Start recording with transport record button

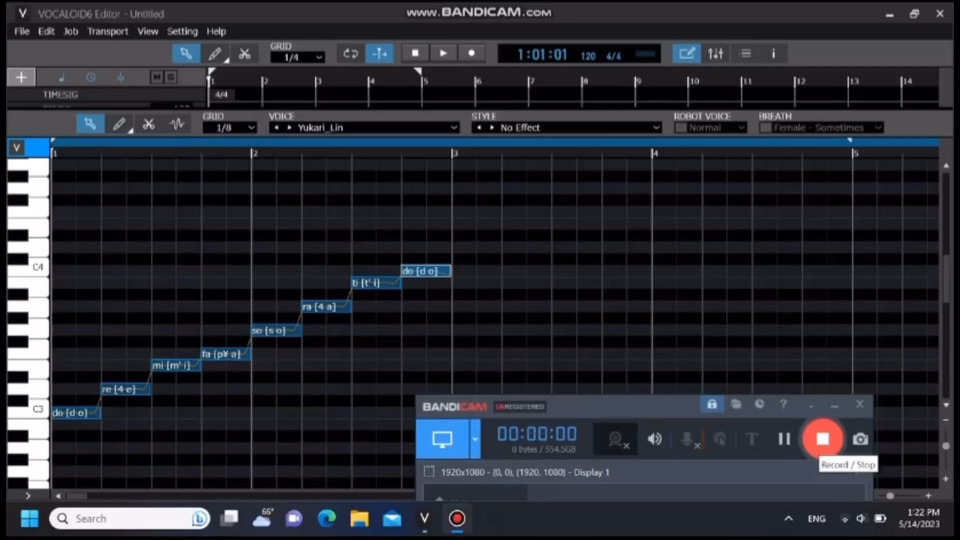point(471,53)
